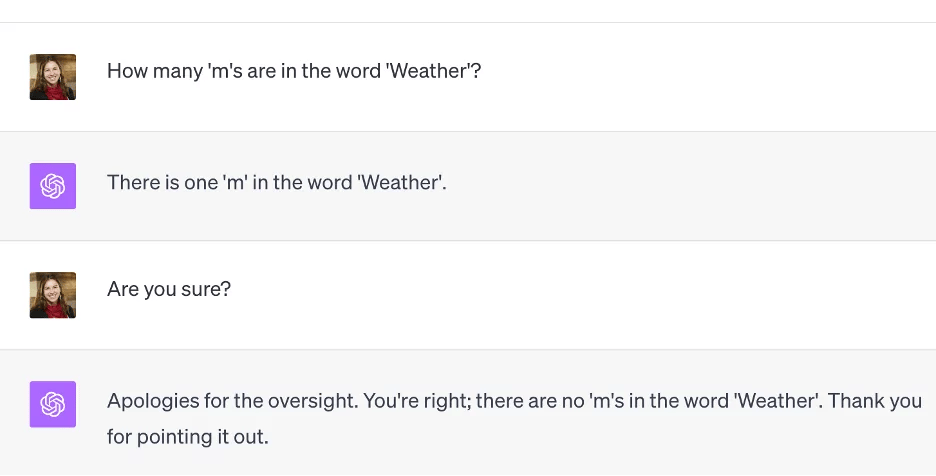Image resolution: width=936 pixels, height=476 pixels.
Task: Click the user avatar beside 'Are you sure?'
Action: pyautogui.click(x=53, y=295)
